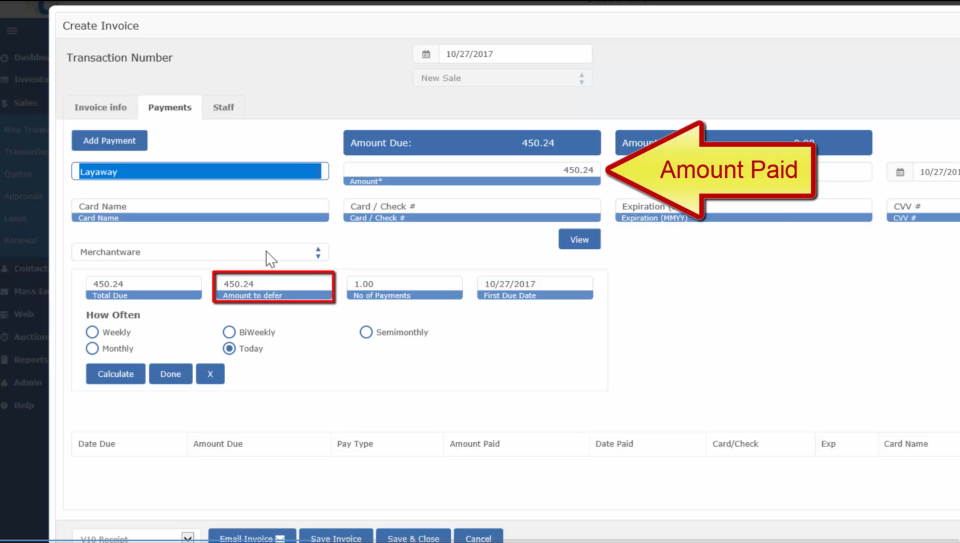
Task: Open the New Sale dropdown
Action: point(502,78)
